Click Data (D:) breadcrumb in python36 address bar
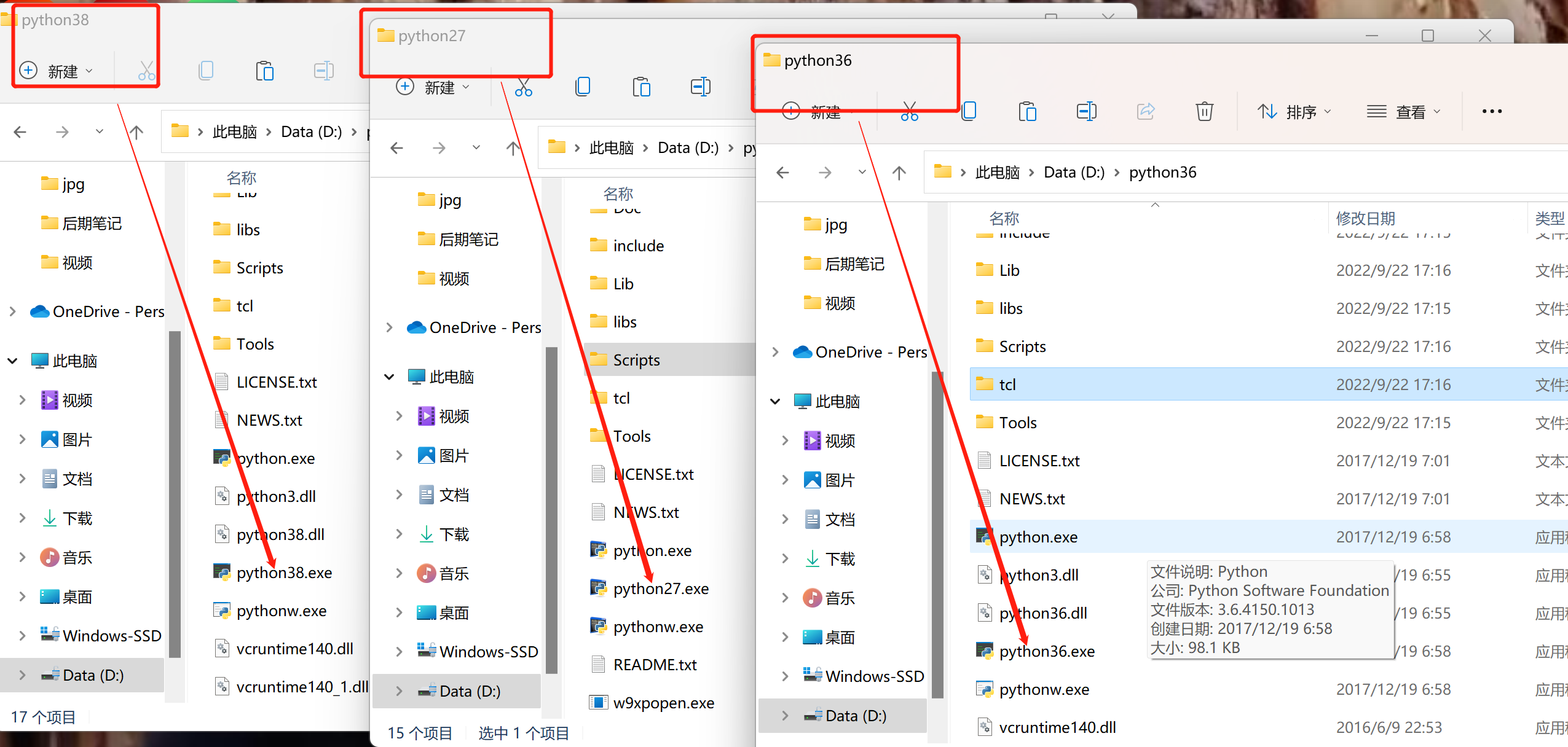 [1074, 173]
